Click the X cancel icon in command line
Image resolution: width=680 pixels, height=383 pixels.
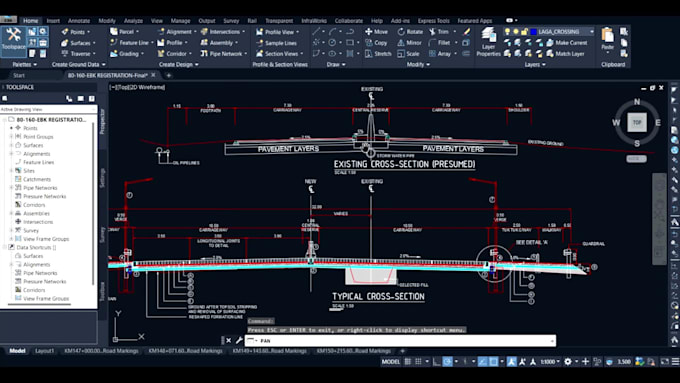point(229,340)
